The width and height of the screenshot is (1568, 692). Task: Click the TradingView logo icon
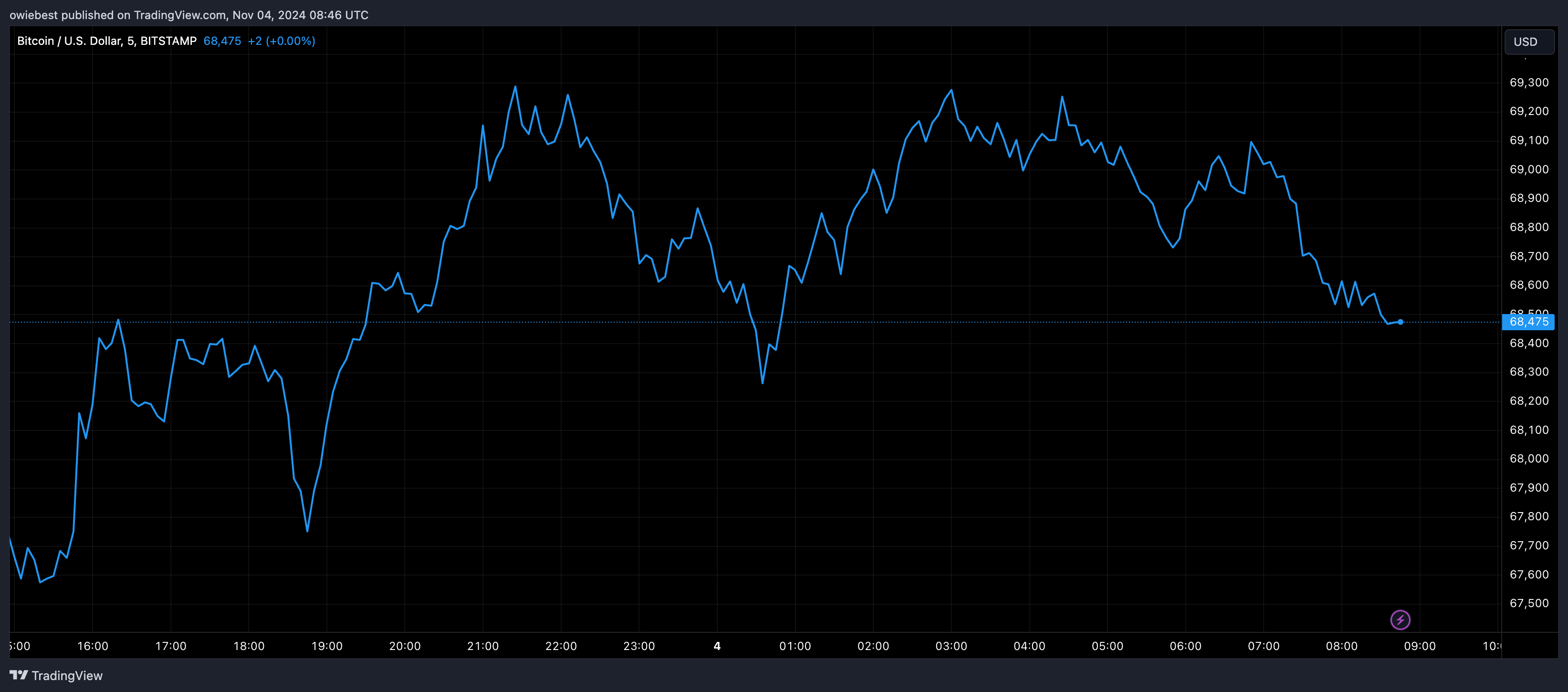(18, 675)
